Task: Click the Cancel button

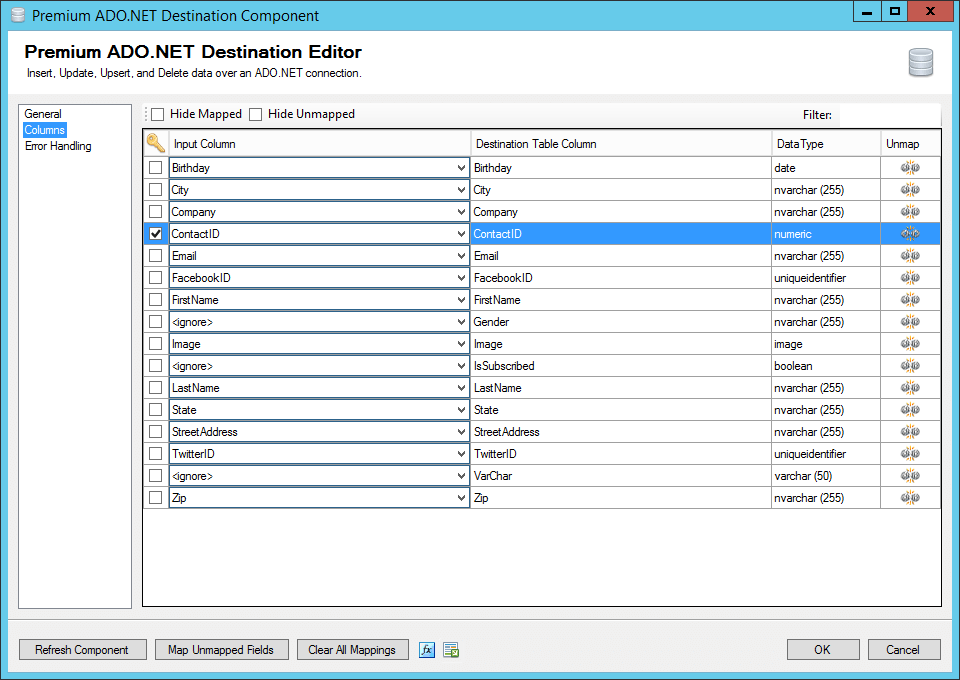Action: pos(904,650)
